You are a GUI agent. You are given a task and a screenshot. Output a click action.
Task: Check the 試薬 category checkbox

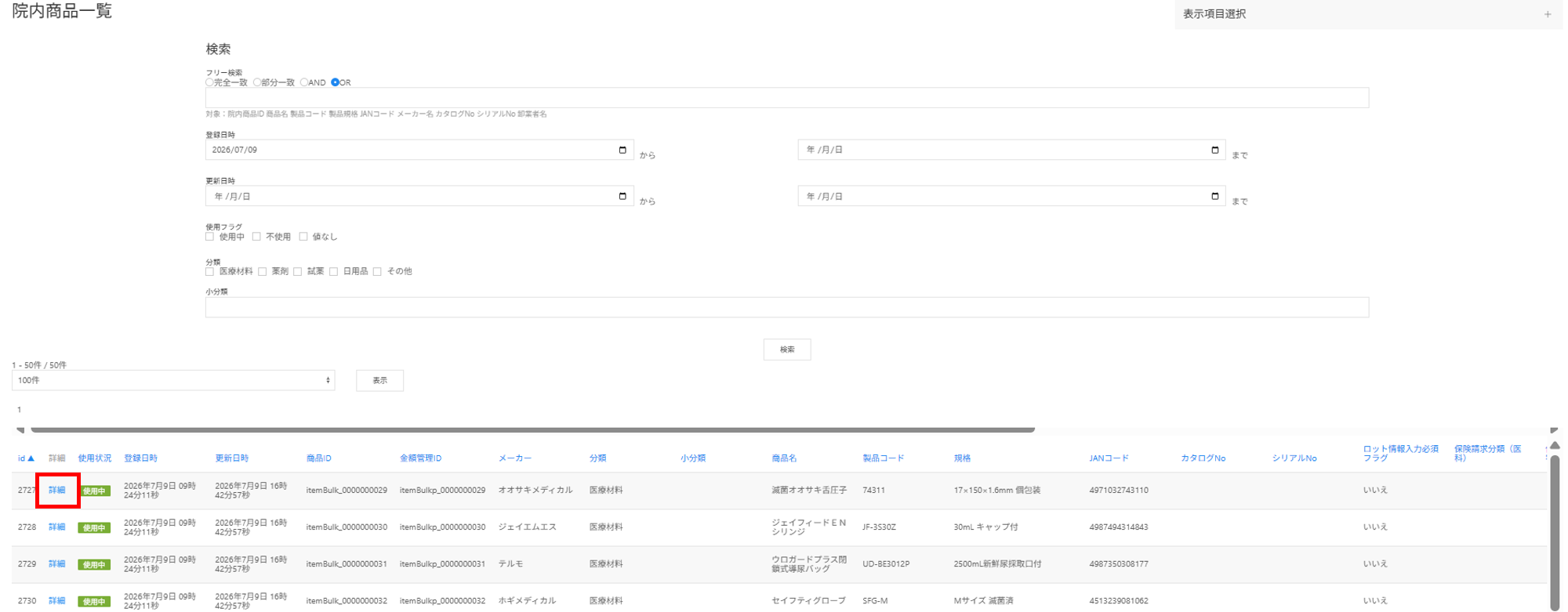[x=298, y=272]
